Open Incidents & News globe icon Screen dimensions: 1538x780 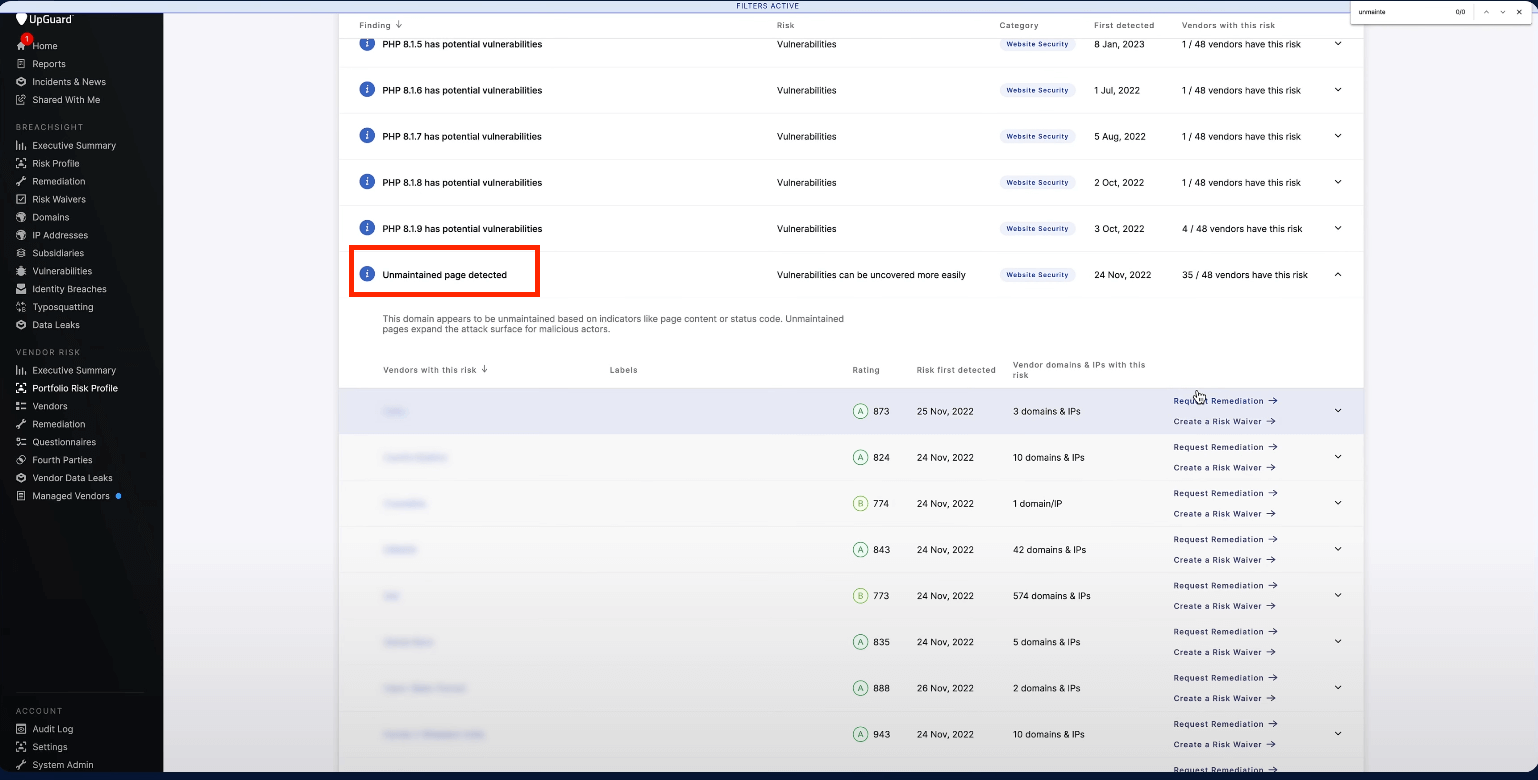[21, 82]
